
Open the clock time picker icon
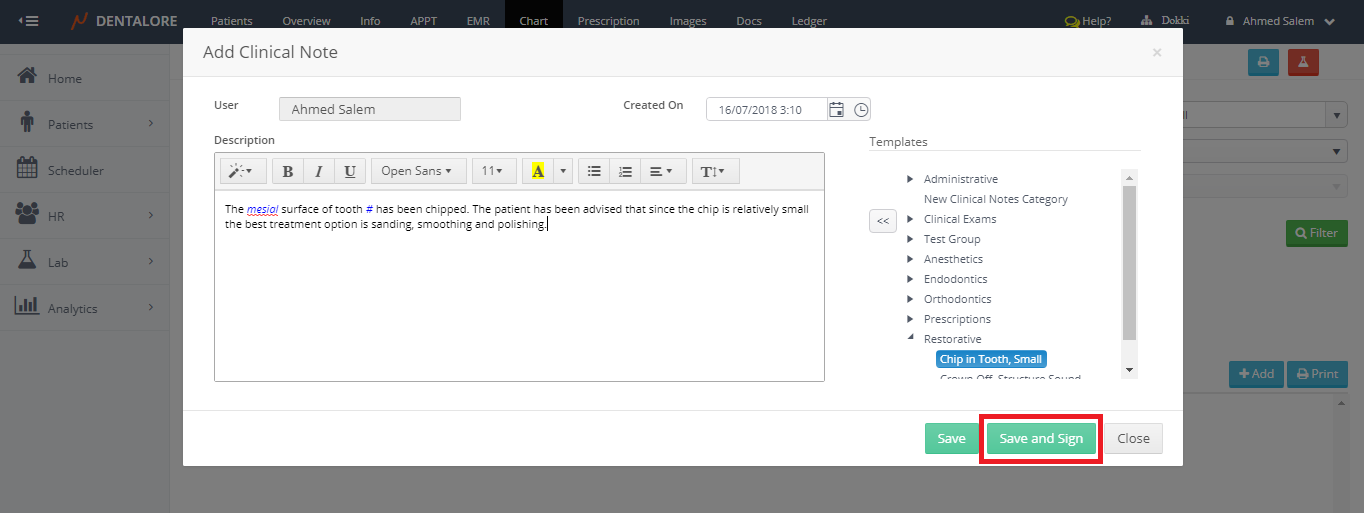861,110
